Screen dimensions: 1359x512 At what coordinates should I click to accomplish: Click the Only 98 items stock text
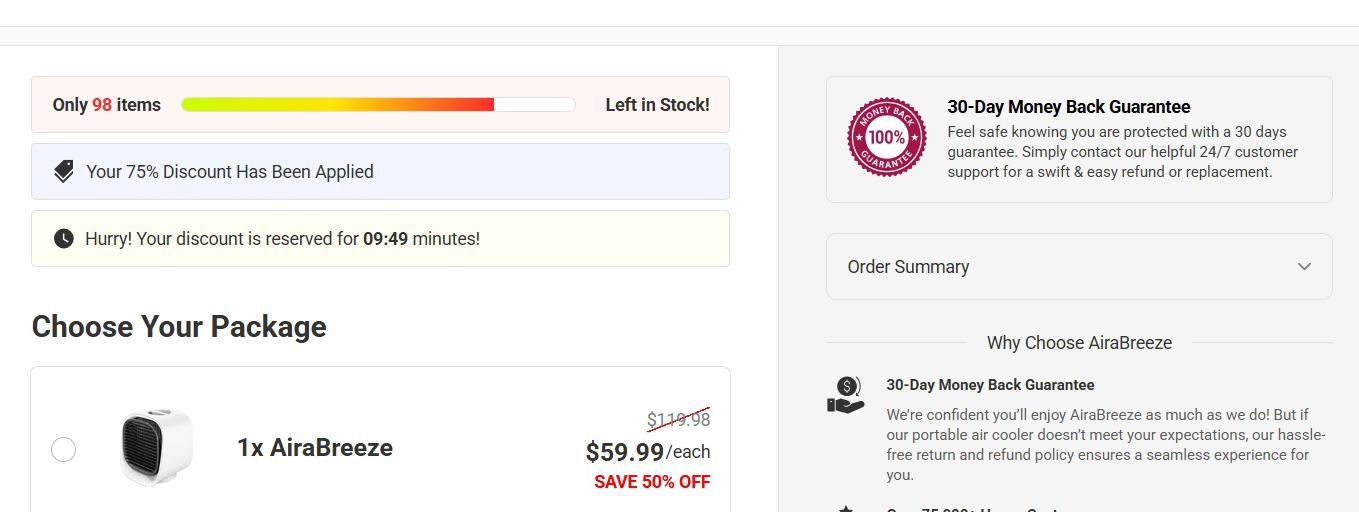point(107,105)
